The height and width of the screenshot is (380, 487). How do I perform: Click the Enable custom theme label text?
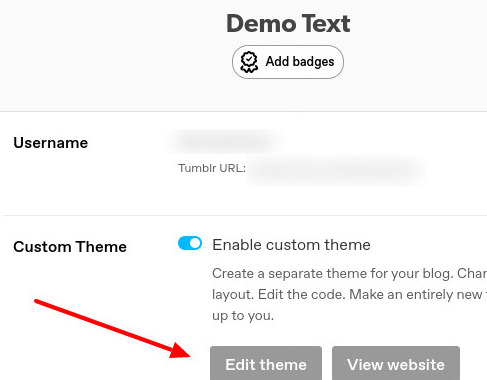pyautogui.click(x=291, y=245)
